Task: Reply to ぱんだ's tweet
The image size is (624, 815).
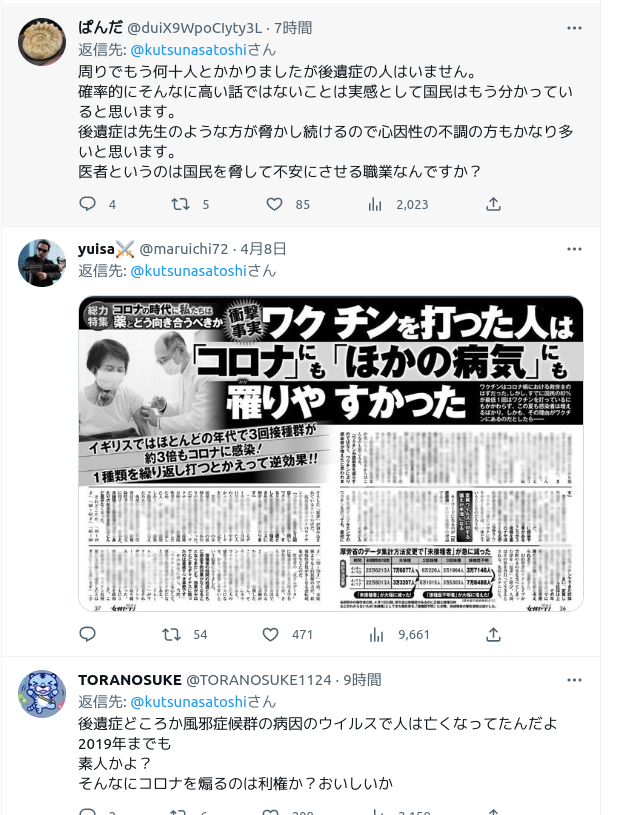Action: (x=87, y=204)
